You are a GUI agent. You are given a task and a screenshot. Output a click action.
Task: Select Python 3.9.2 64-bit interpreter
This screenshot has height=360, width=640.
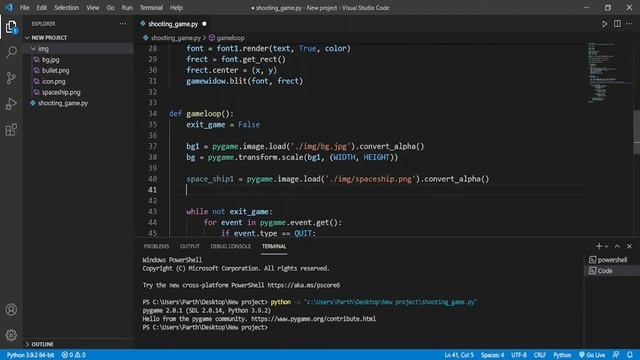(30, 355)
